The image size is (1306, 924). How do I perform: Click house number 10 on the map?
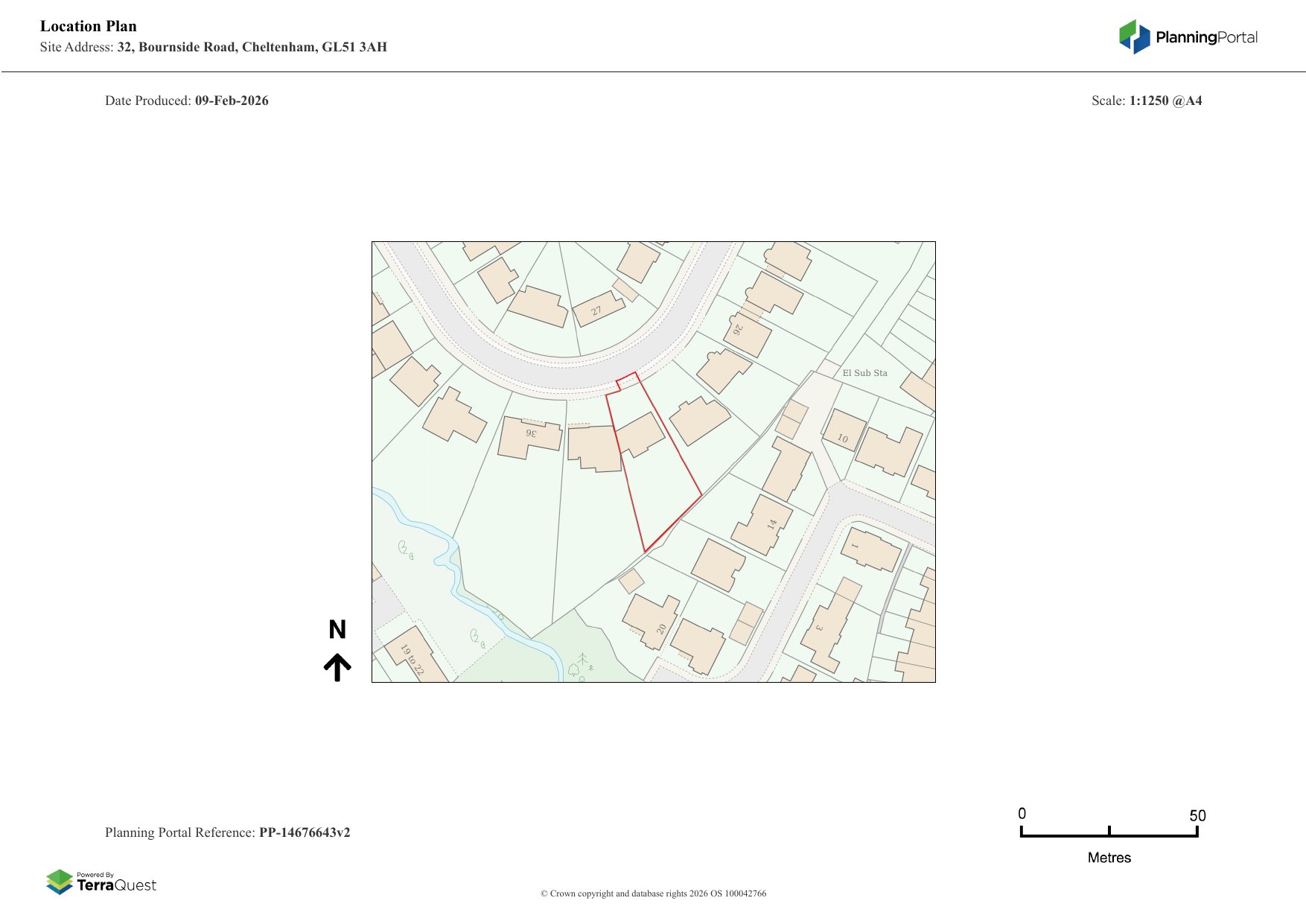pyautogui.click(x=842, y=438)
